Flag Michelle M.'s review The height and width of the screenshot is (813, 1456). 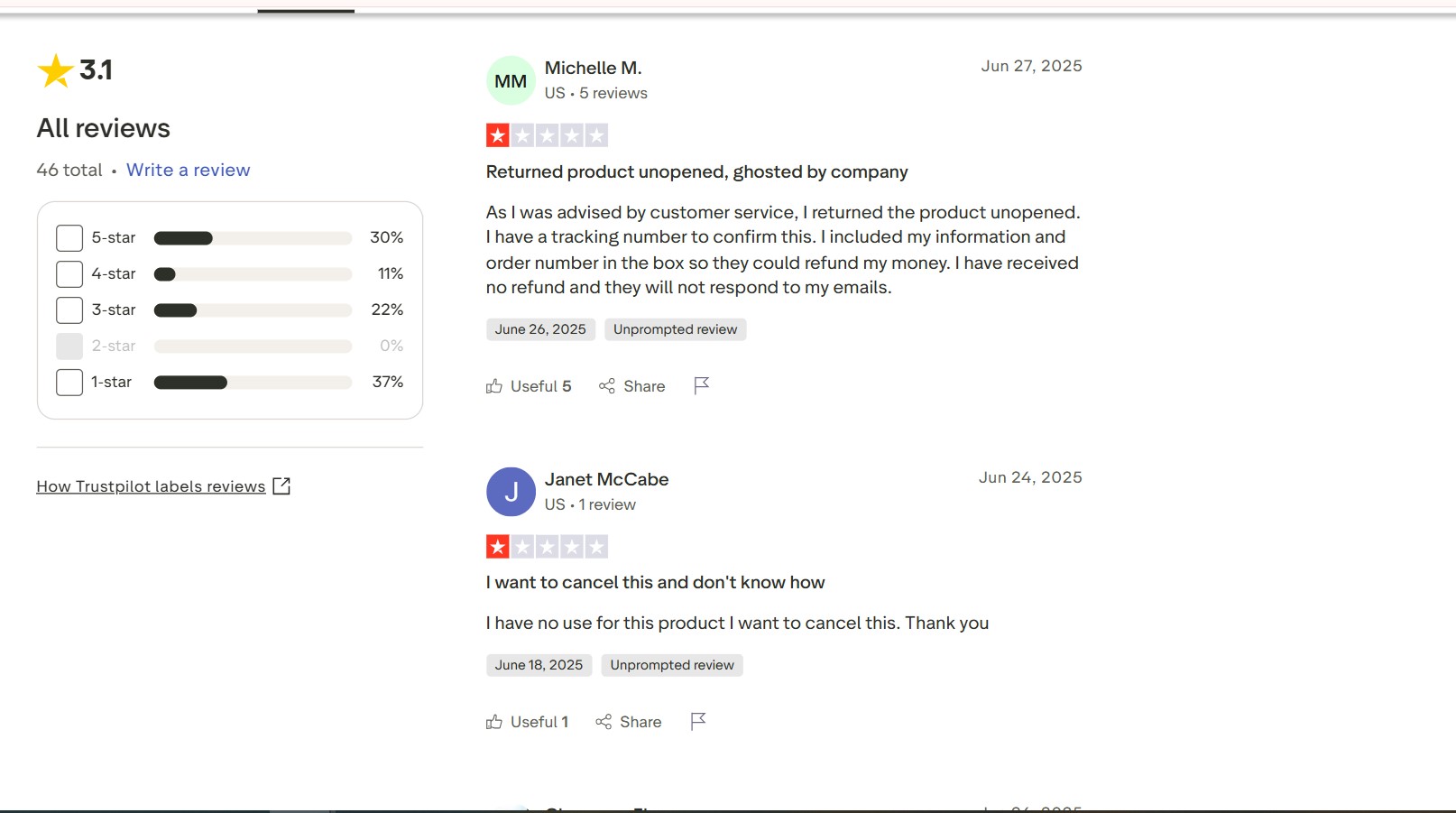702,385
